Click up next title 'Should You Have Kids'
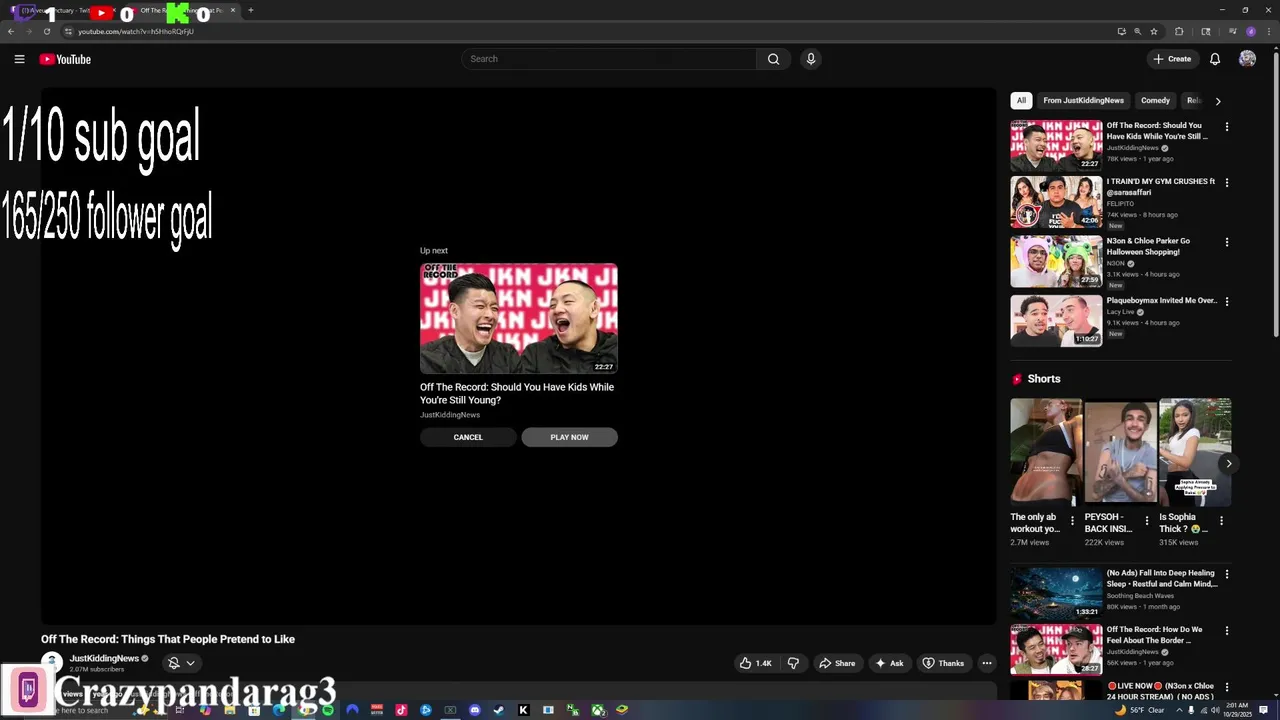 click(x=517, y=393)
